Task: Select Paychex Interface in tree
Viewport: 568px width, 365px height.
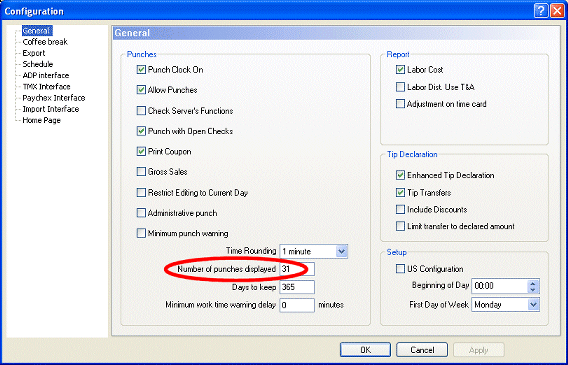Action: tap(54, 98)
